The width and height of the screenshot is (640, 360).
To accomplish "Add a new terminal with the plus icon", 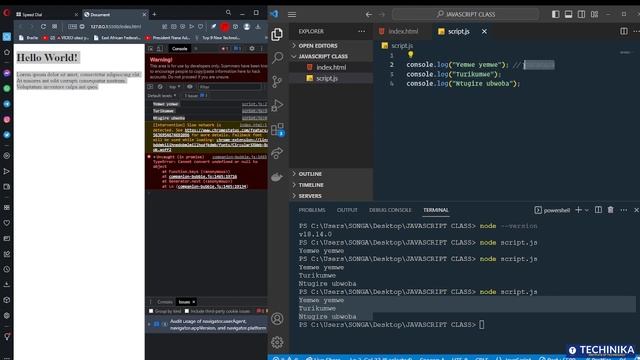I will coord(578,210).
